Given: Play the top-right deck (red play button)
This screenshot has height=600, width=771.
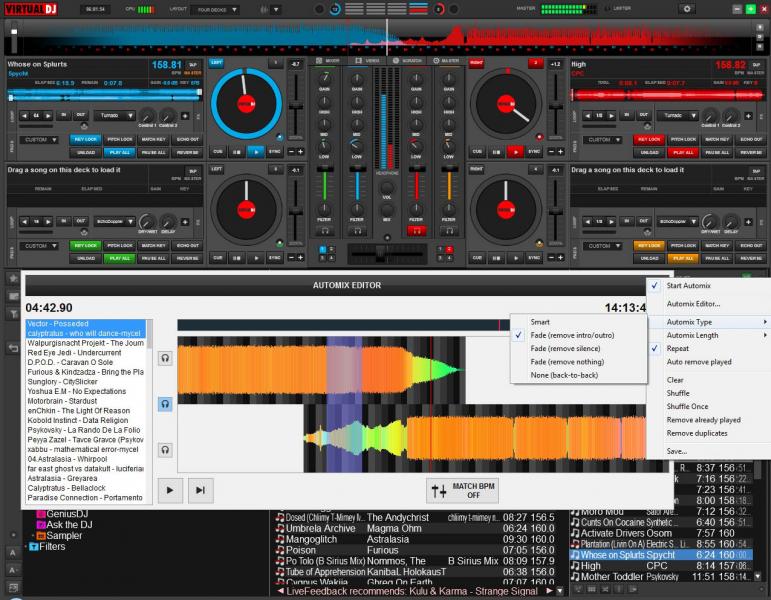Looking at the screenshot, I should (x=515, y=152).
